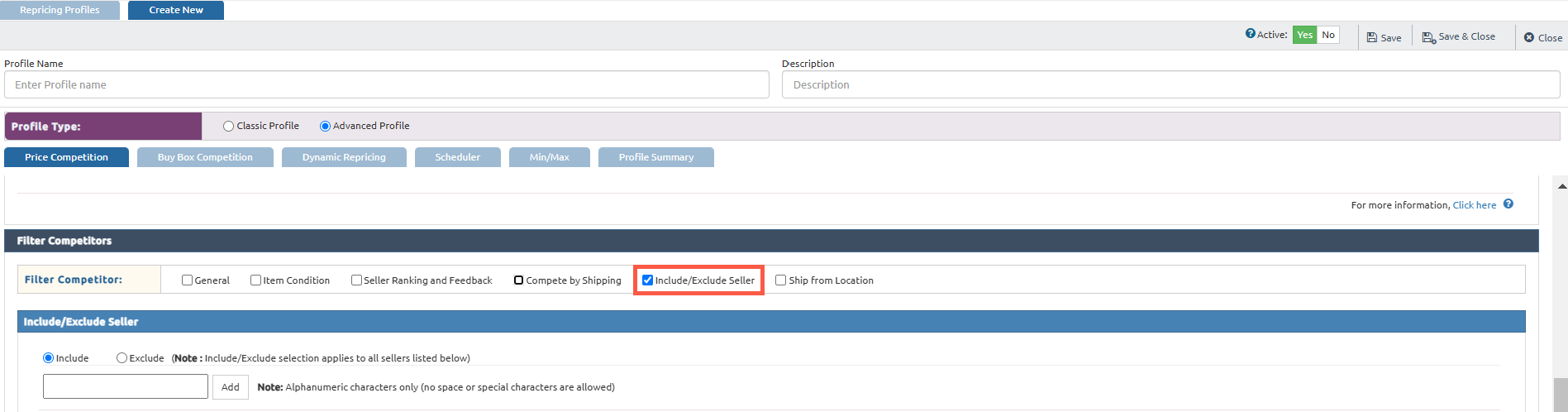Image resolution: width=1568 pixels, height=412 pixels.
Task: Click the Enter Profile name field
Action: coord(386,84)
